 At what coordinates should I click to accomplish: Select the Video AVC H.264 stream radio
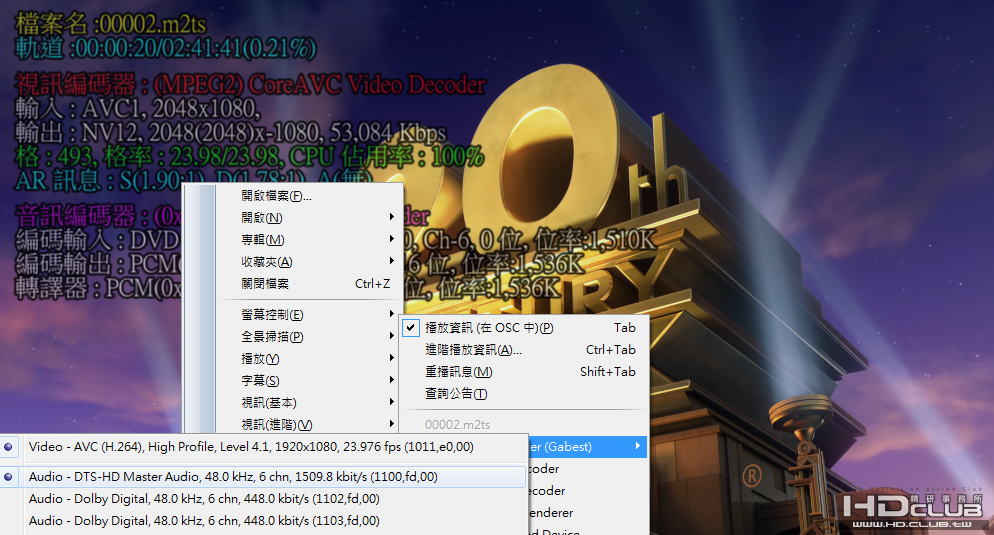(x=8, y=447)
